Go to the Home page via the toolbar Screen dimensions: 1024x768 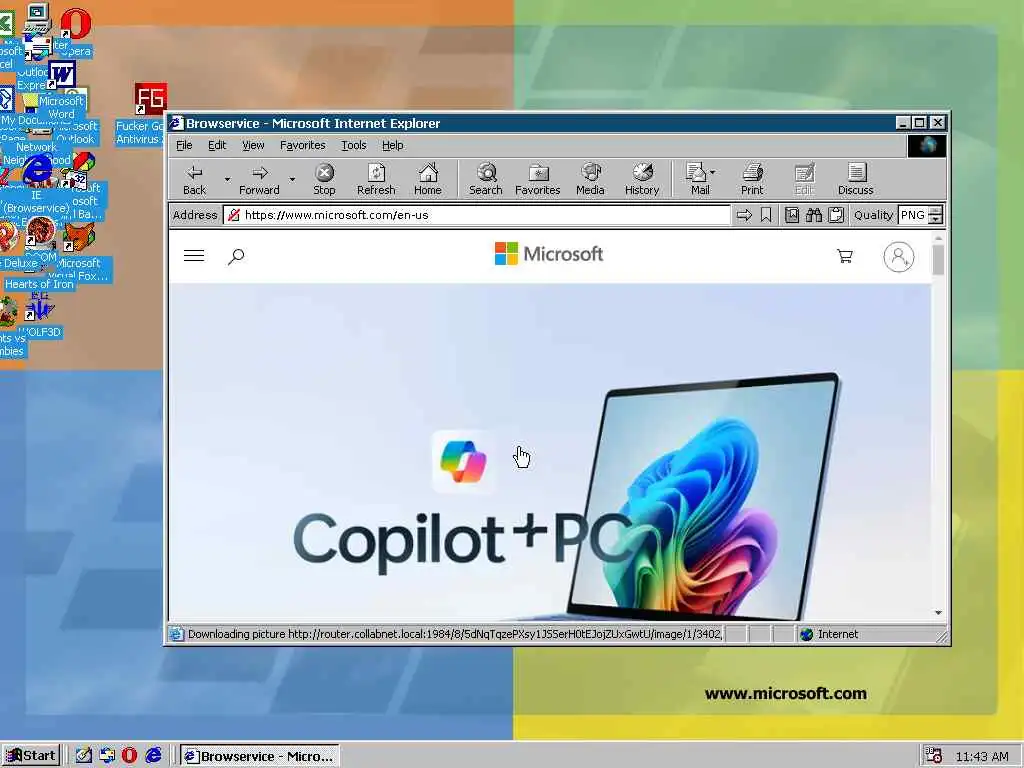428,179
